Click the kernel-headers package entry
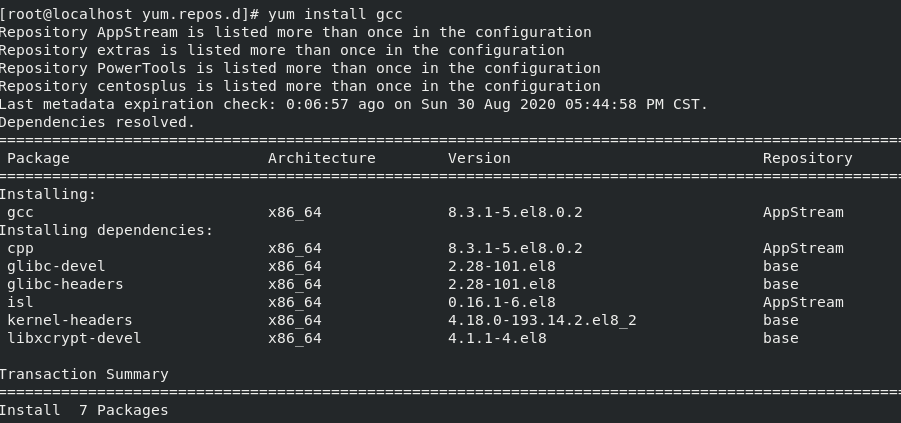The height and width of the screenshot is (423, 901). (x=69, y=320)
